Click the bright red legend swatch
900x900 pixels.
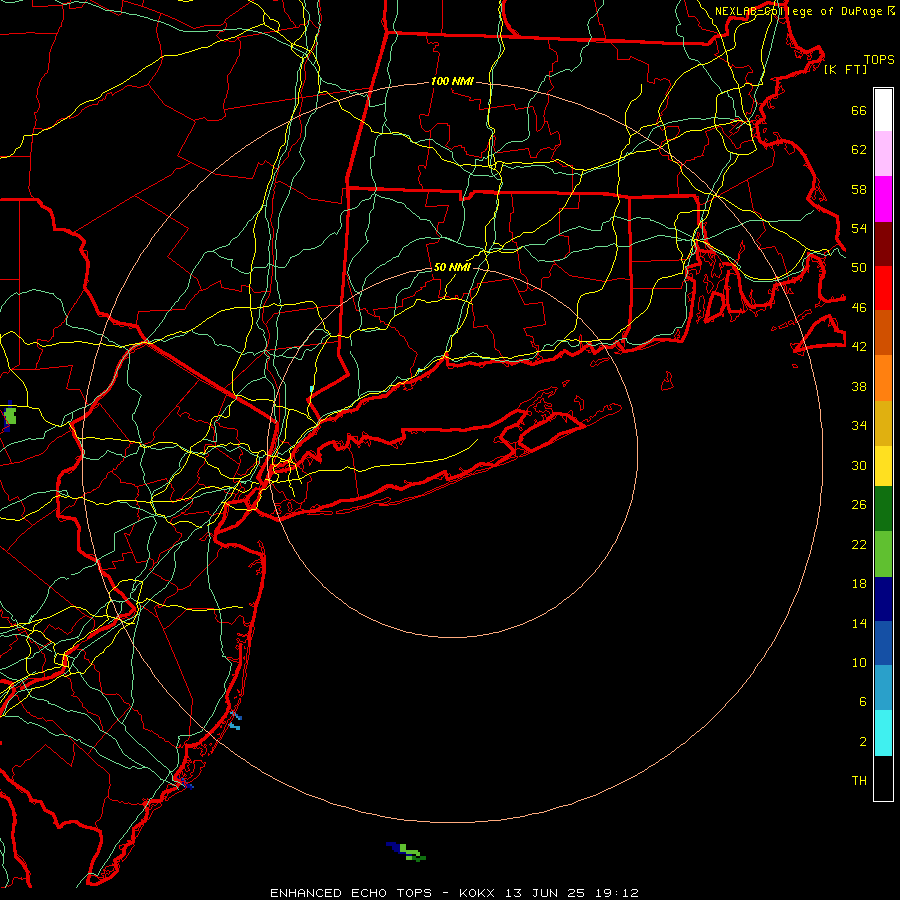click(883, 288)
